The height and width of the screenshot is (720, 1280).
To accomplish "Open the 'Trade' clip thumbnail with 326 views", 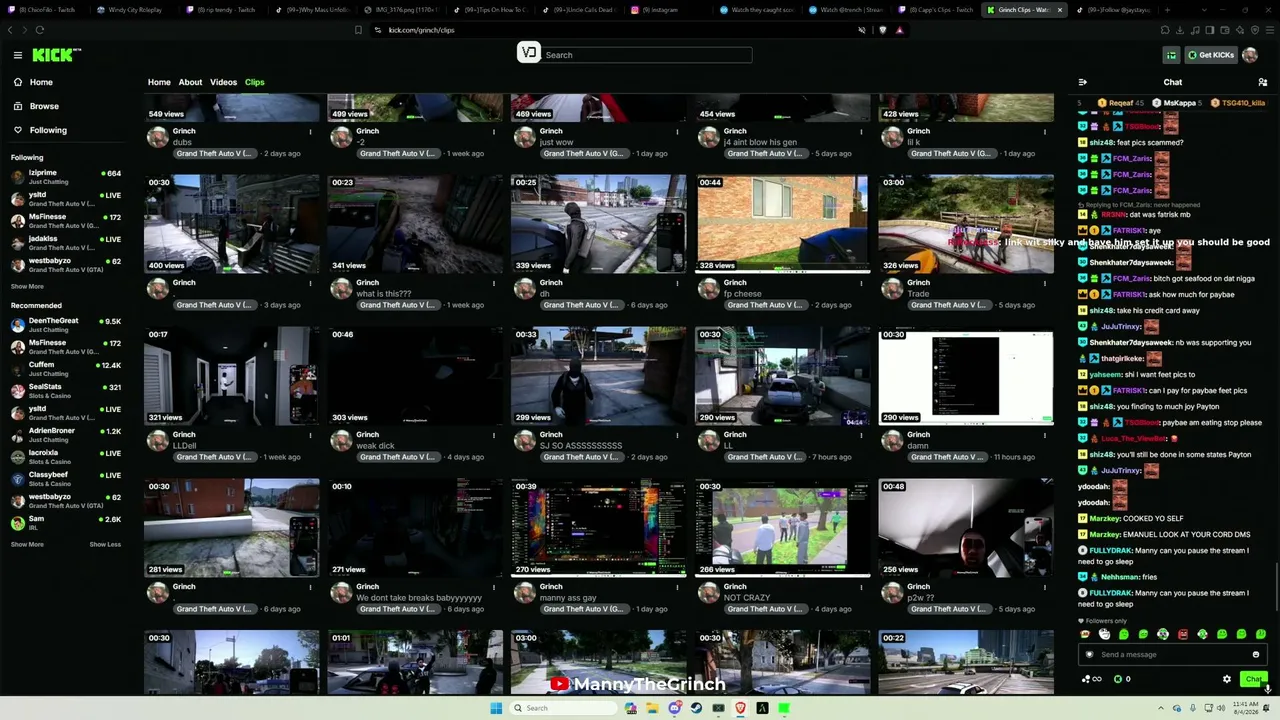I will click(966, 224).
